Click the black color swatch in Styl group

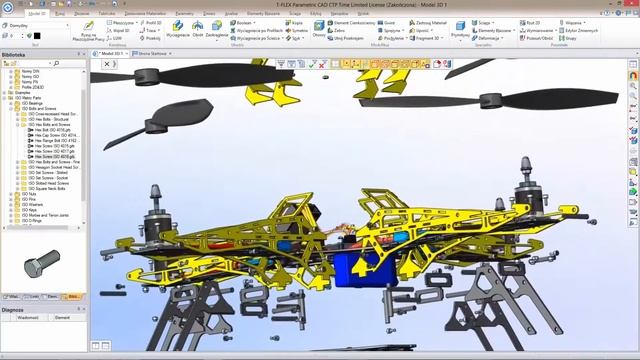tap(37, 36)
